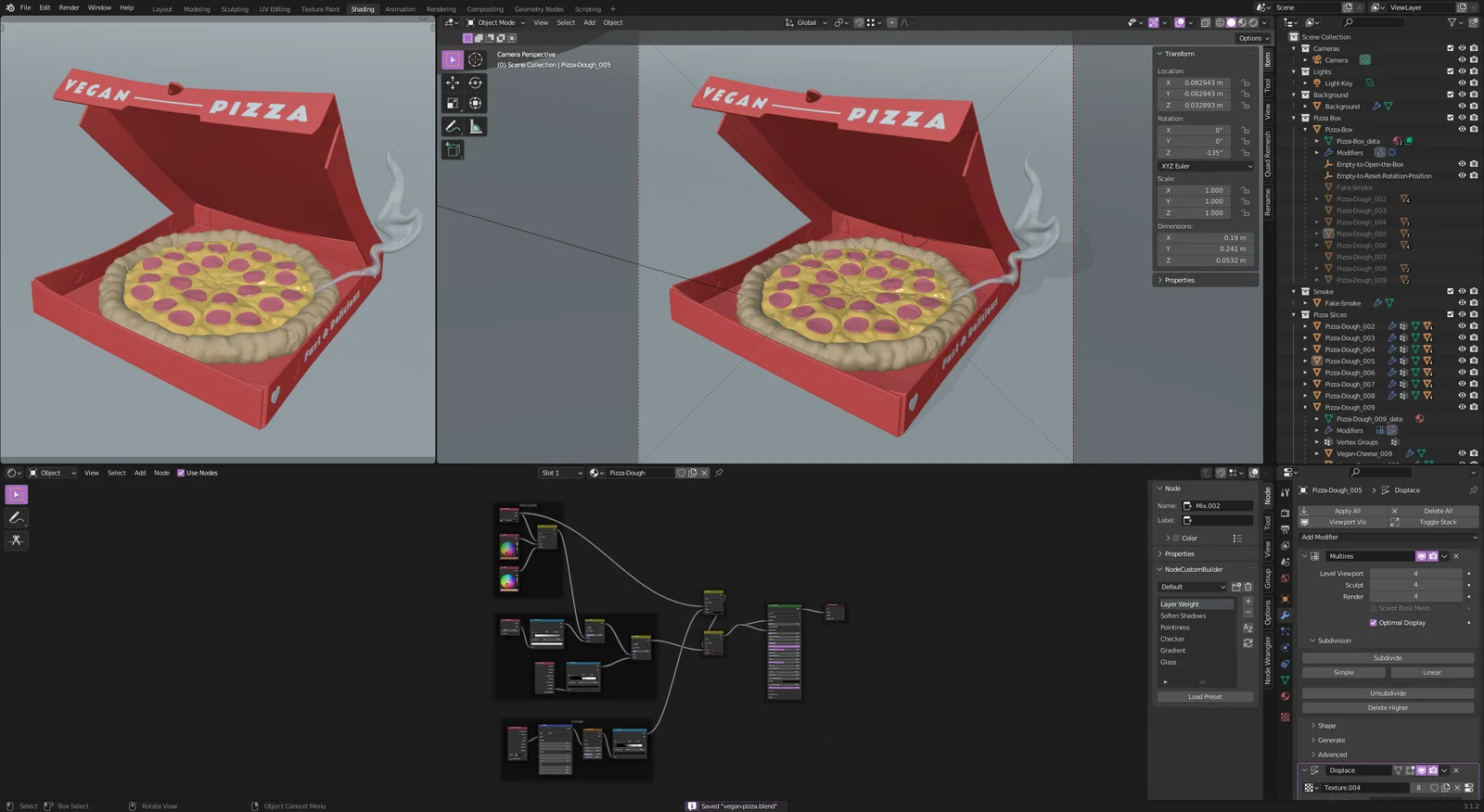Open the Render menu
This screenshot has width=1484, height=812.
pyautogui.click(x=70, y=7)
